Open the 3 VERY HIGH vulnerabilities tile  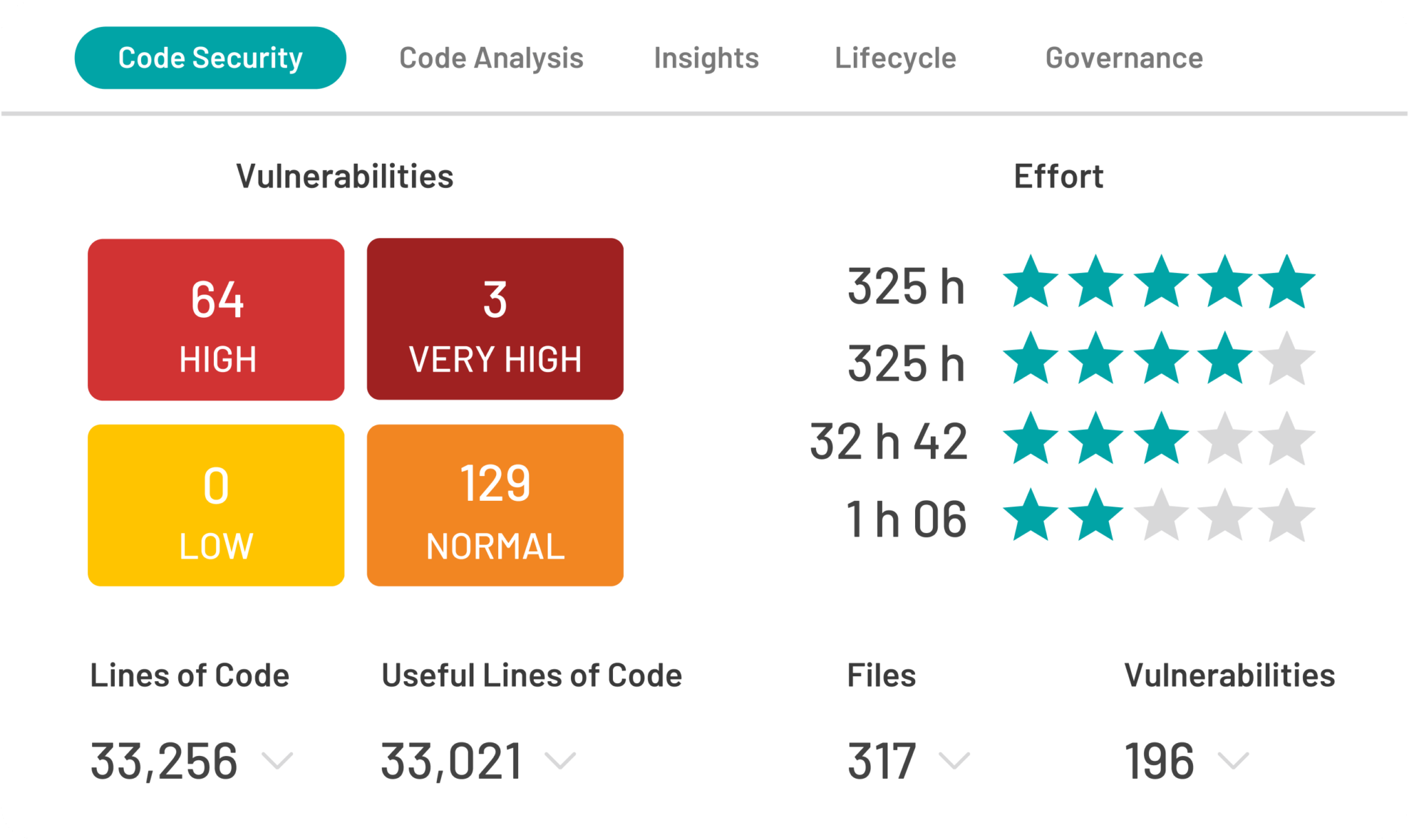pos(495,319)
